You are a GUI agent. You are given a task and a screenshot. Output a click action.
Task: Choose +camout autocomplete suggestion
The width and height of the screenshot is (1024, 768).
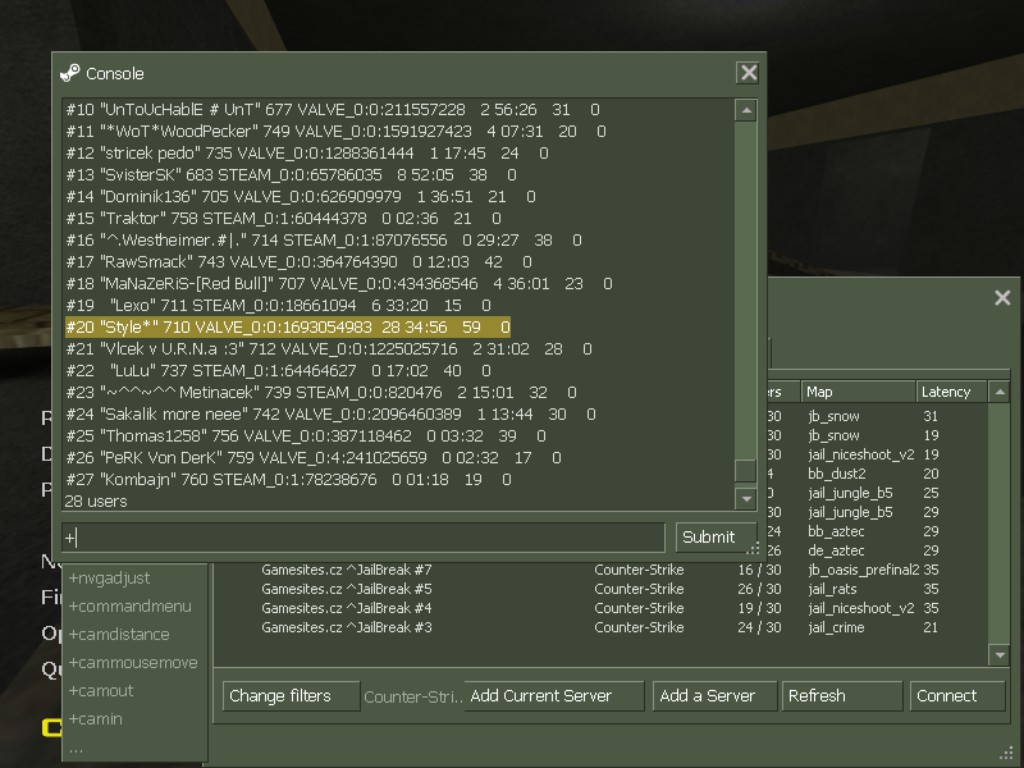click(x=101, y=690)
